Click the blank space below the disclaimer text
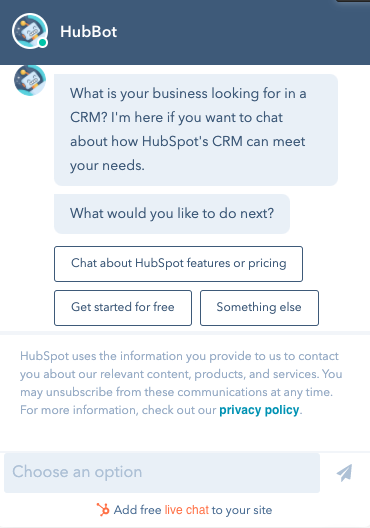The height and width of the screenshot is (528, 370). pos(185,434)
